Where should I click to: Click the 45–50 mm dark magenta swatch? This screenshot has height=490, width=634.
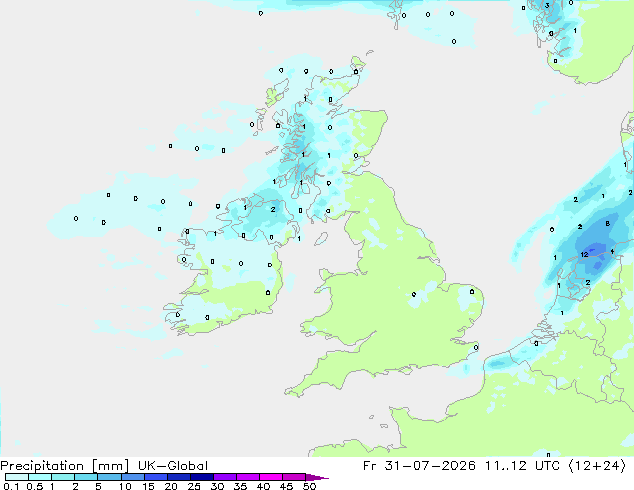[x=294, y=477]
